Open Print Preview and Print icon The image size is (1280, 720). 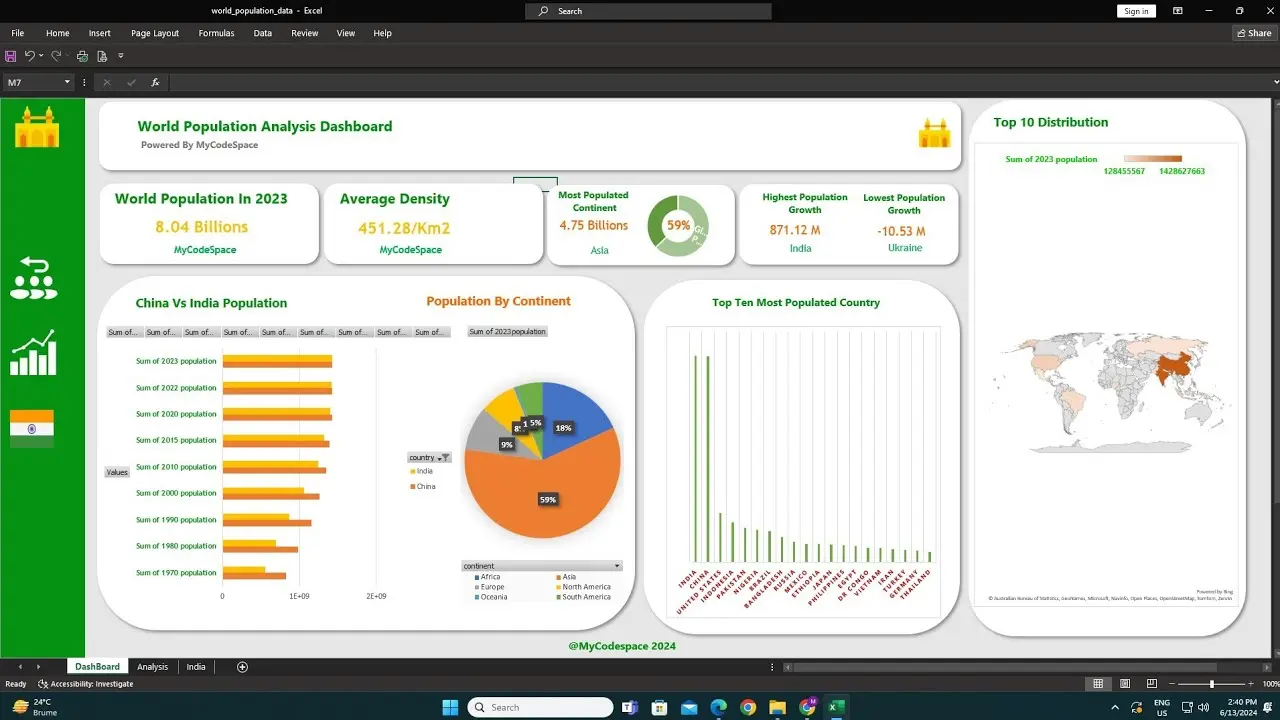coord(102,56)
